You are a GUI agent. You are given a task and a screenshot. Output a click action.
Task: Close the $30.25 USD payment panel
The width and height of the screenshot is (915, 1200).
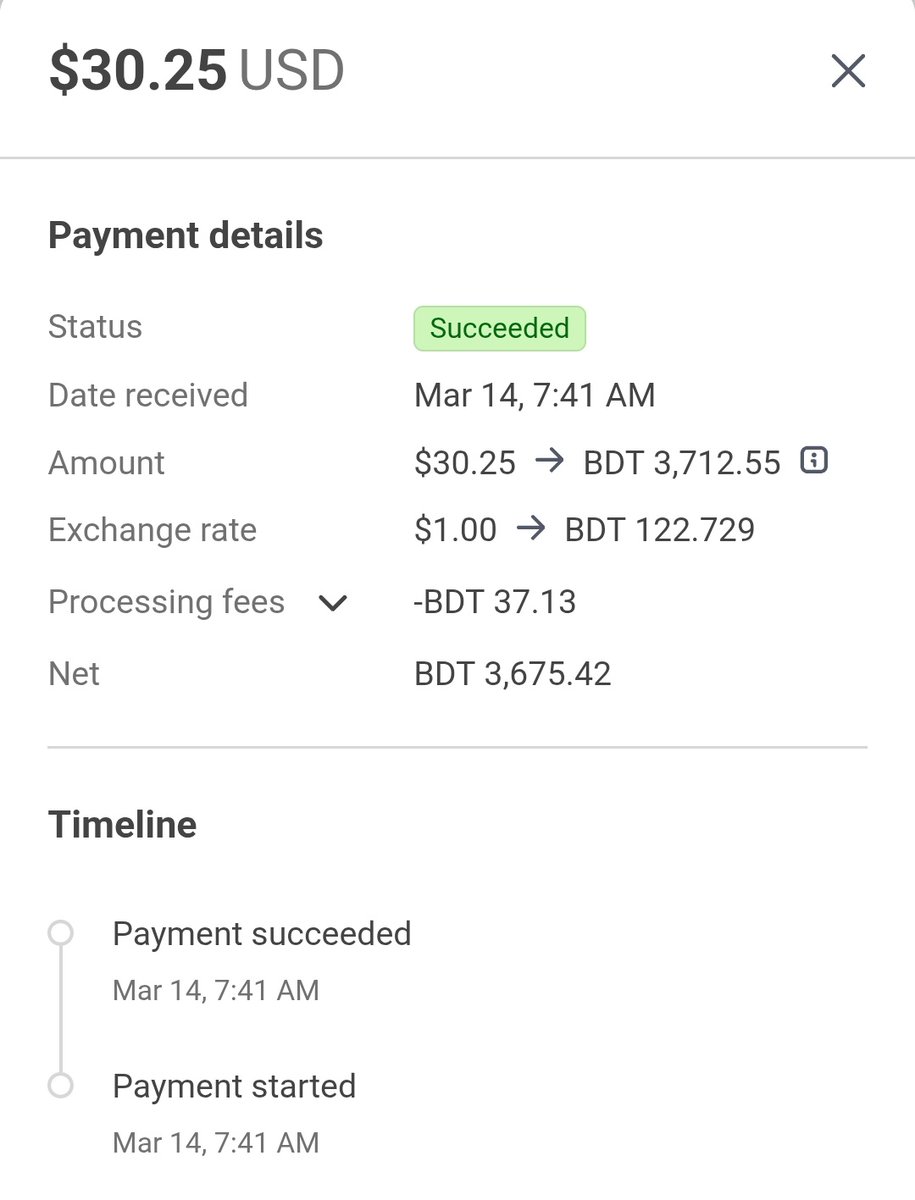[848, 71]
